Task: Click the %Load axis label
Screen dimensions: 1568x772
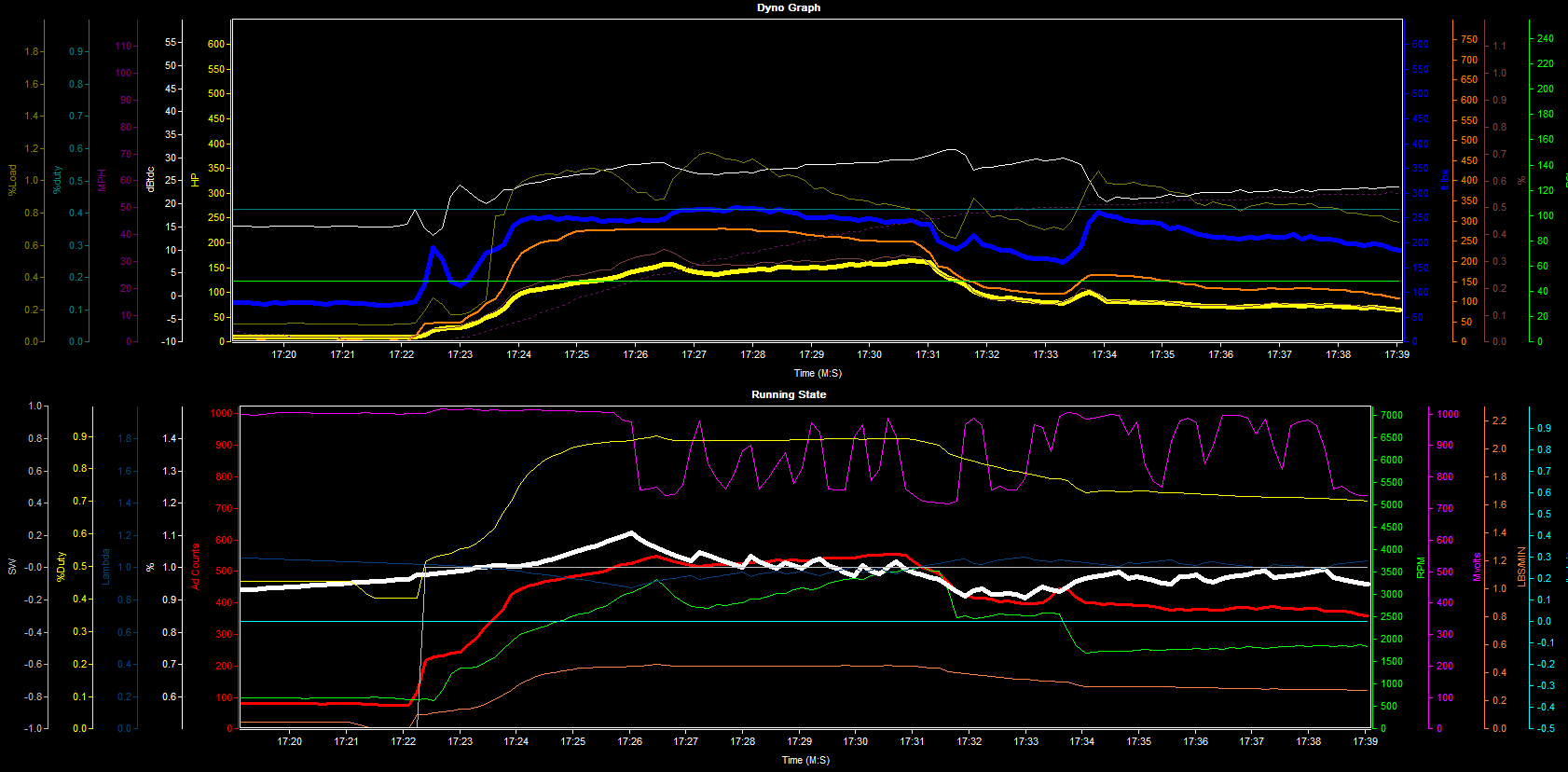Action: [12, 180]
